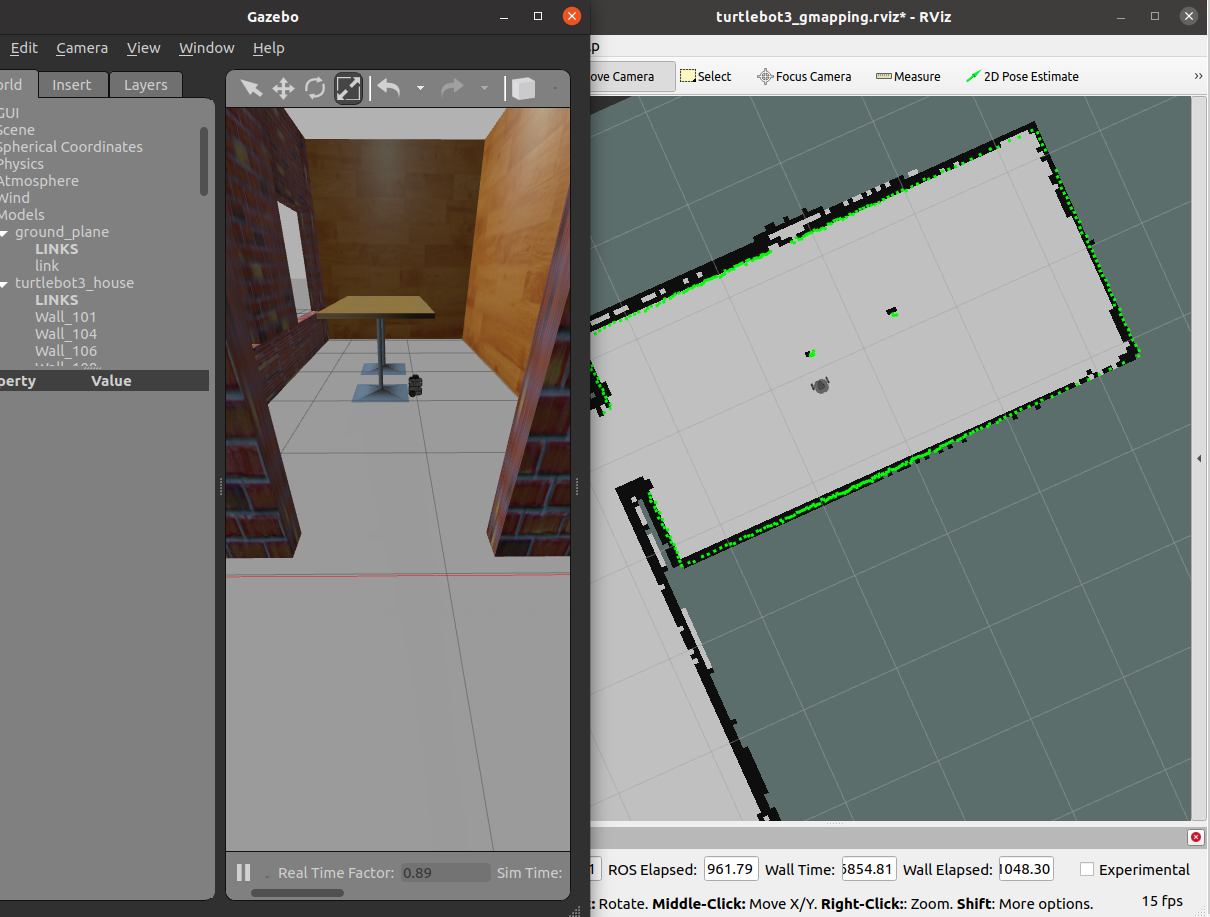Image resolution: width=1210 pixels, height=917 pixels.
Task: Open the Camera menu in Gazebo
Action: pos(81,48)
